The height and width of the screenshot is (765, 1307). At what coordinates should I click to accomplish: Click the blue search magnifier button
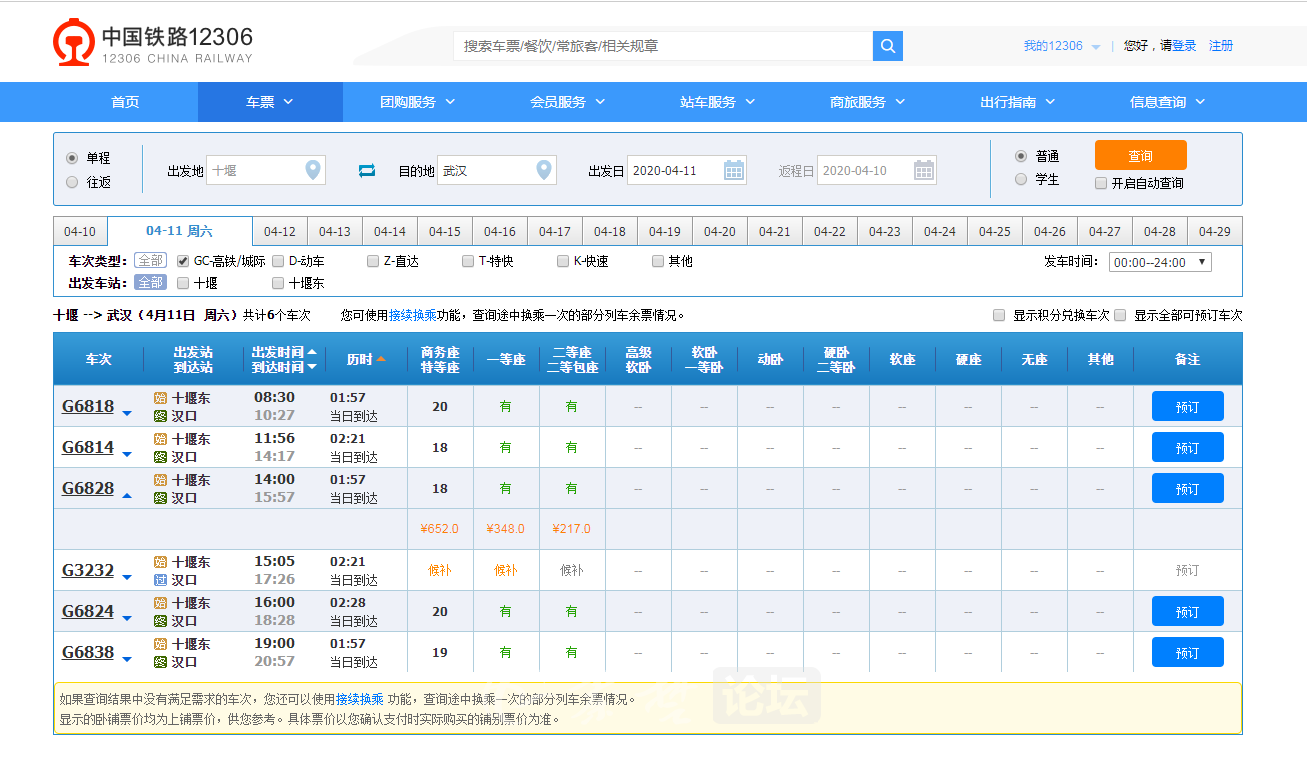coord(888,46)
